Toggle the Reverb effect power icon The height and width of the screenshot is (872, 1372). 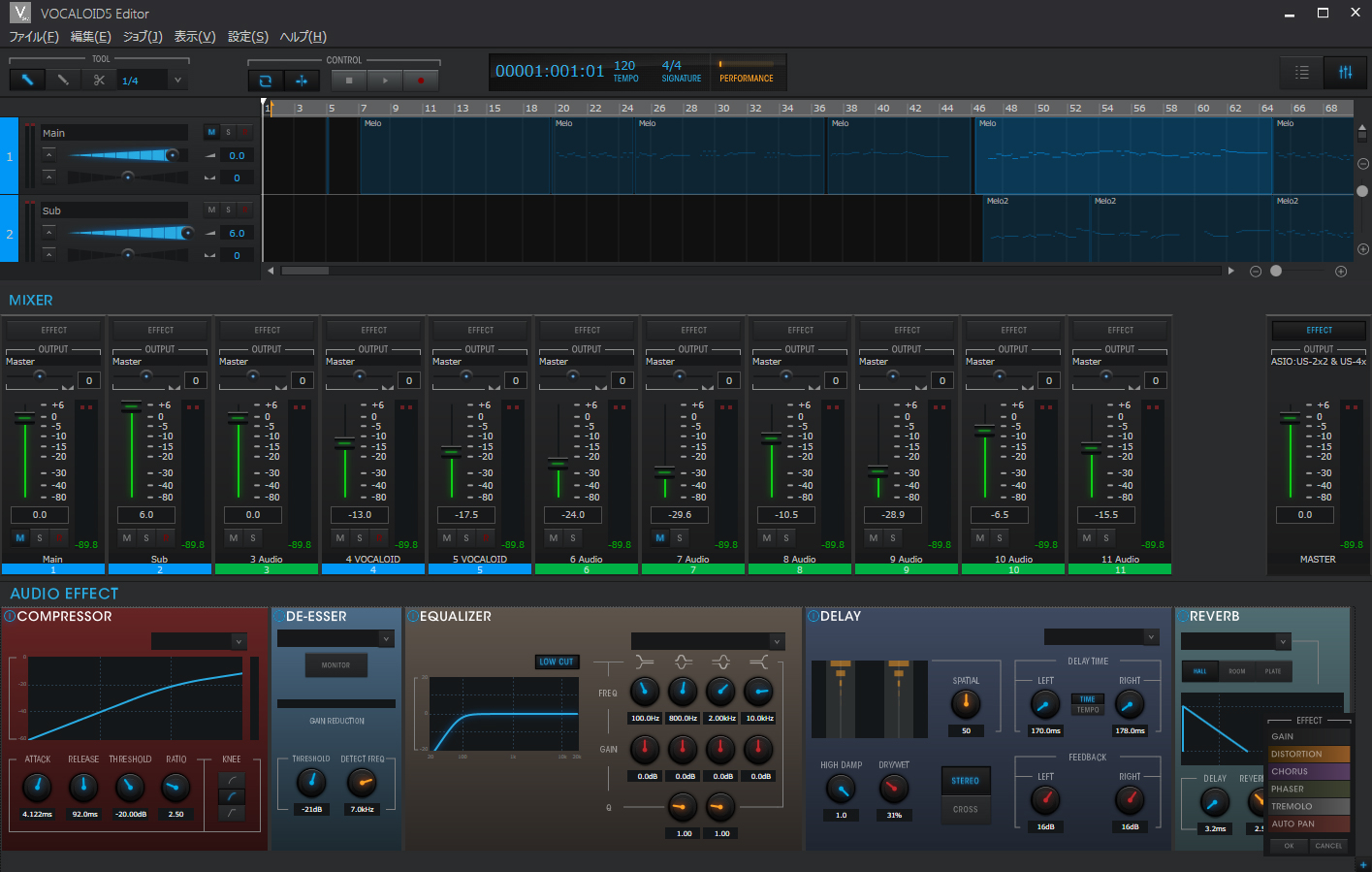click(x=1182, y=616)
